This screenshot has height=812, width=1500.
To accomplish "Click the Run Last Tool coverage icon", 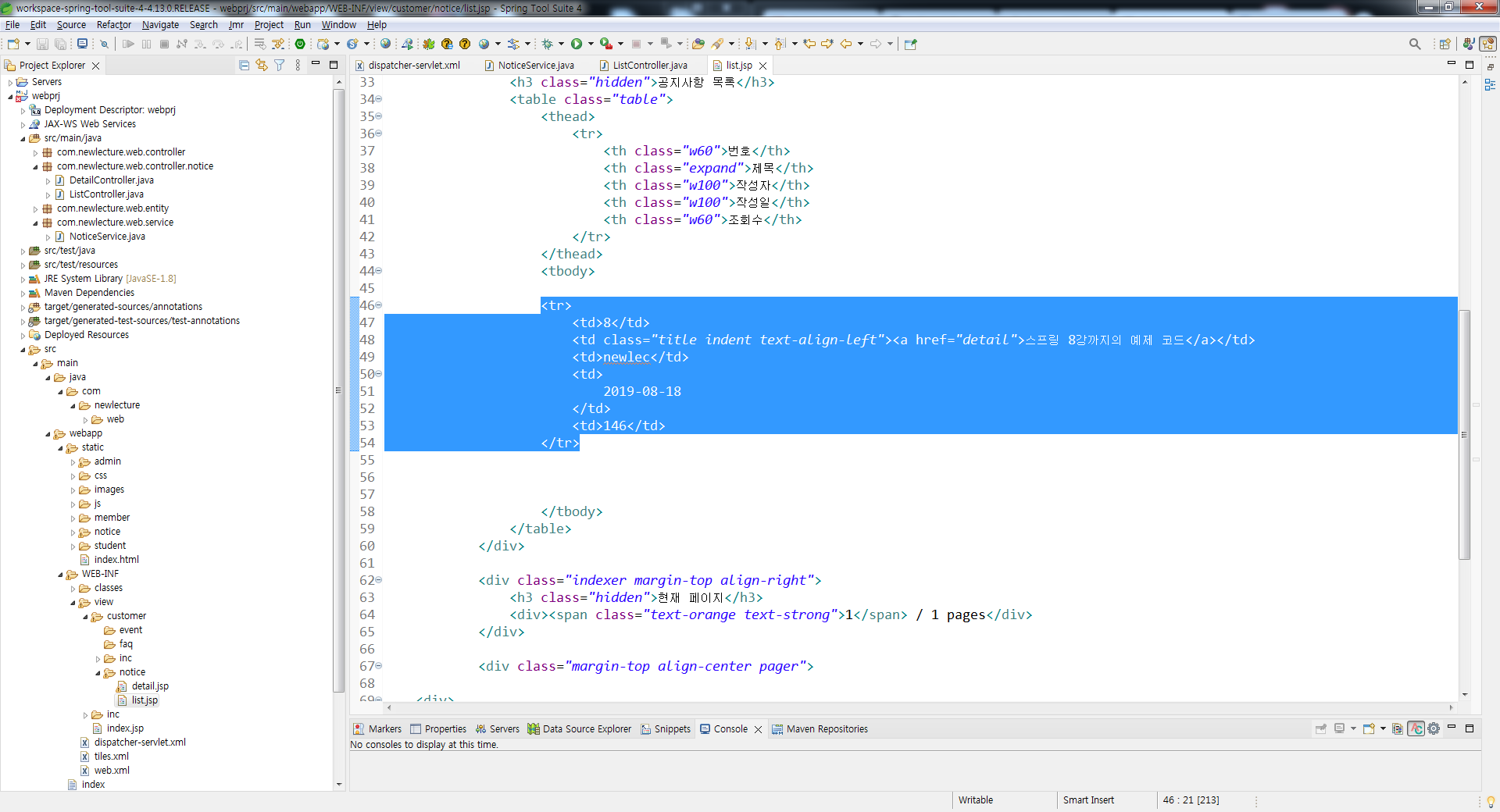I will pos(605,44).
